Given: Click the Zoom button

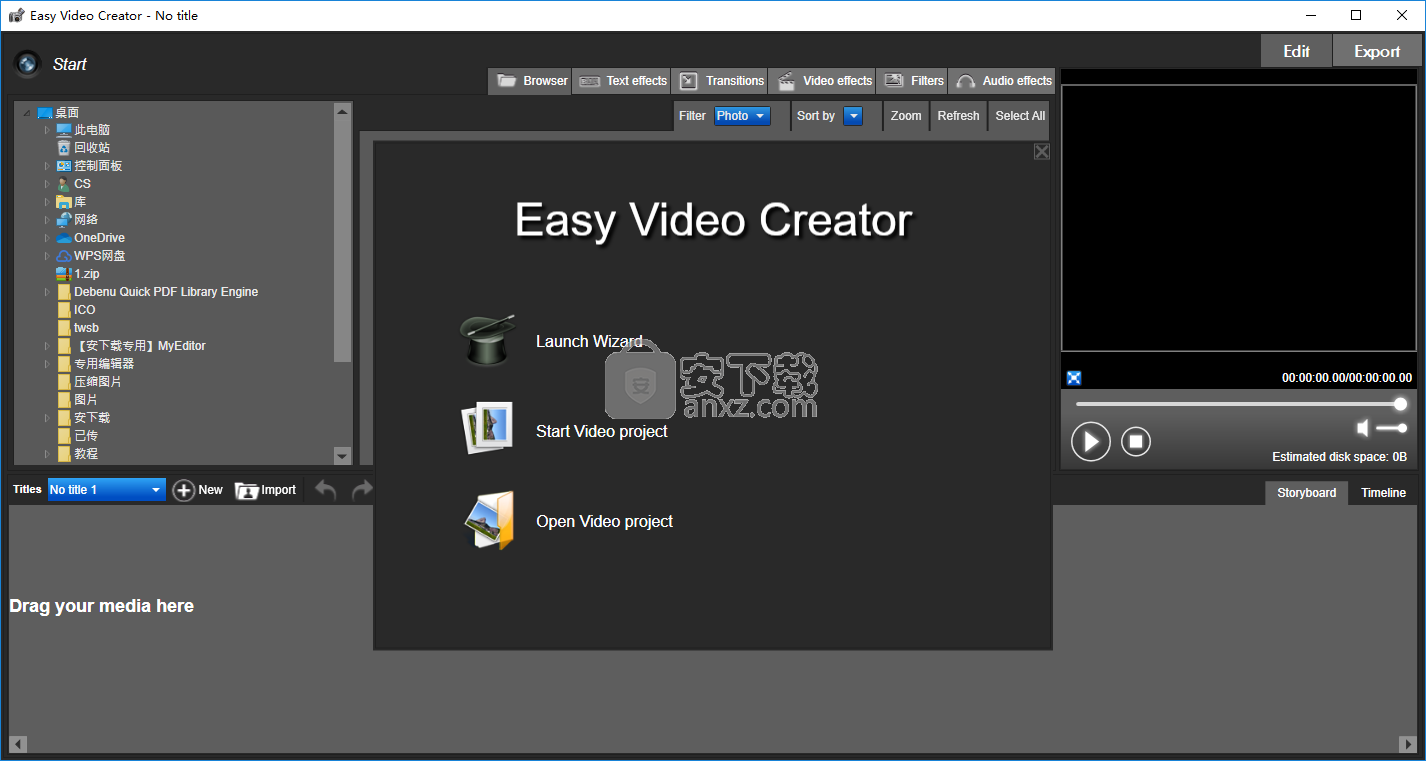Looking at the screenshot, I should pyautogui.click(x=906, y=116).
